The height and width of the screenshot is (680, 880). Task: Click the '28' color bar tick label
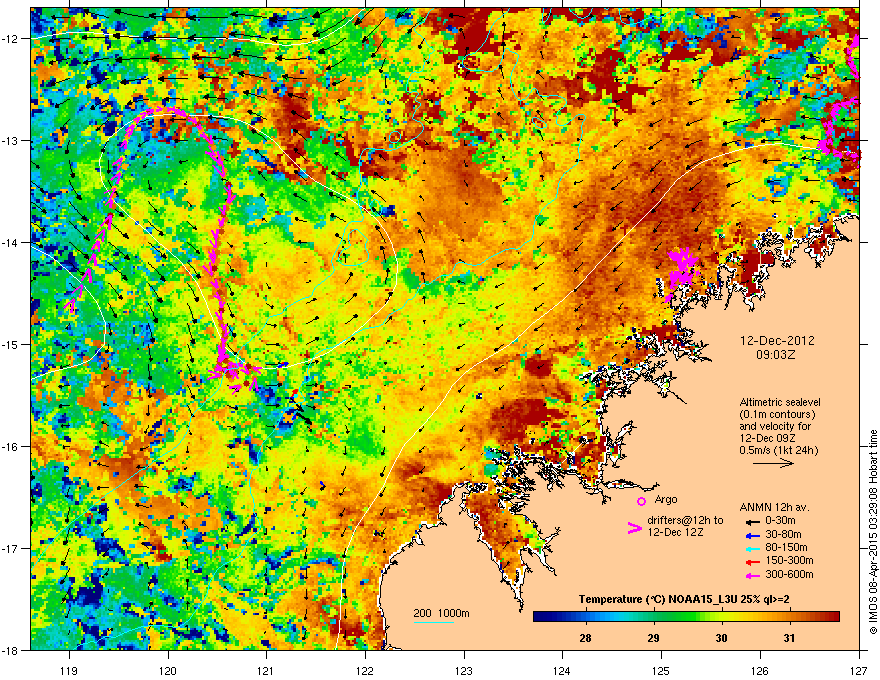pos(585,638)
